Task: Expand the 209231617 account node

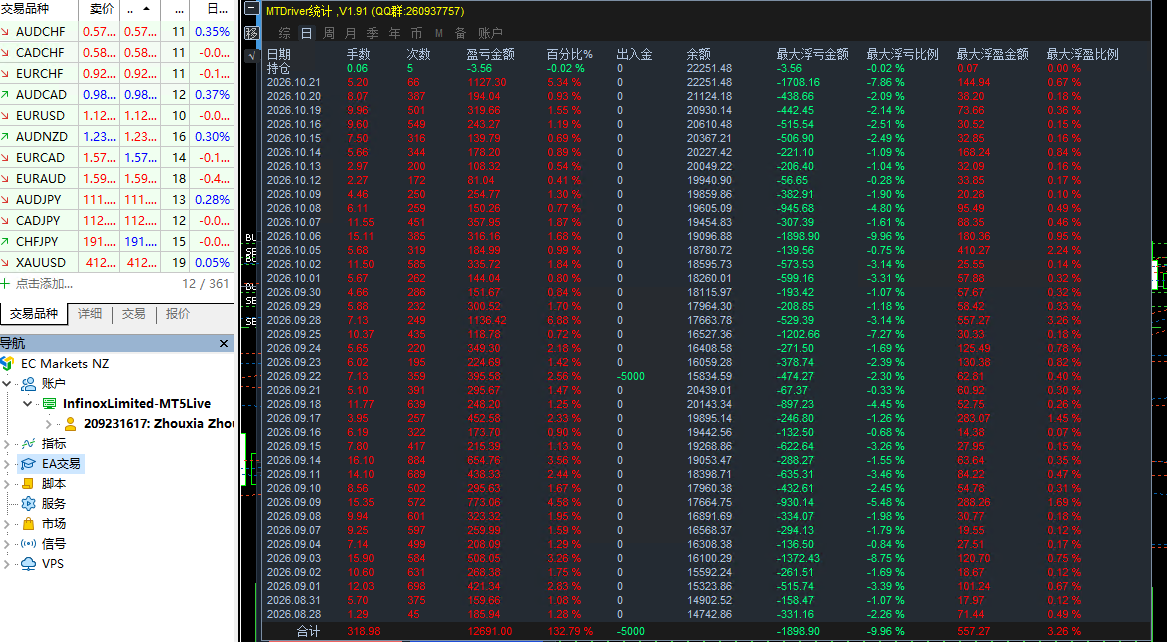Action: coord(49,424)
